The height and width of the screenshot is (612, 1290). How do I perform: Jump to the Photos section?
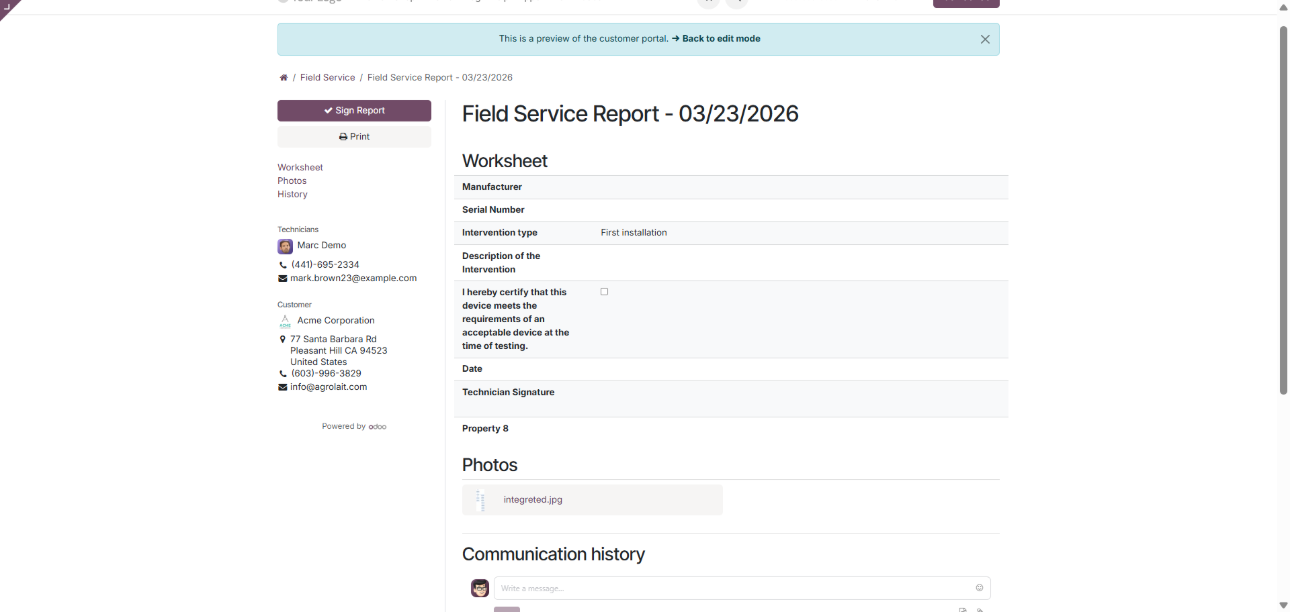click(x=292, y=181)
